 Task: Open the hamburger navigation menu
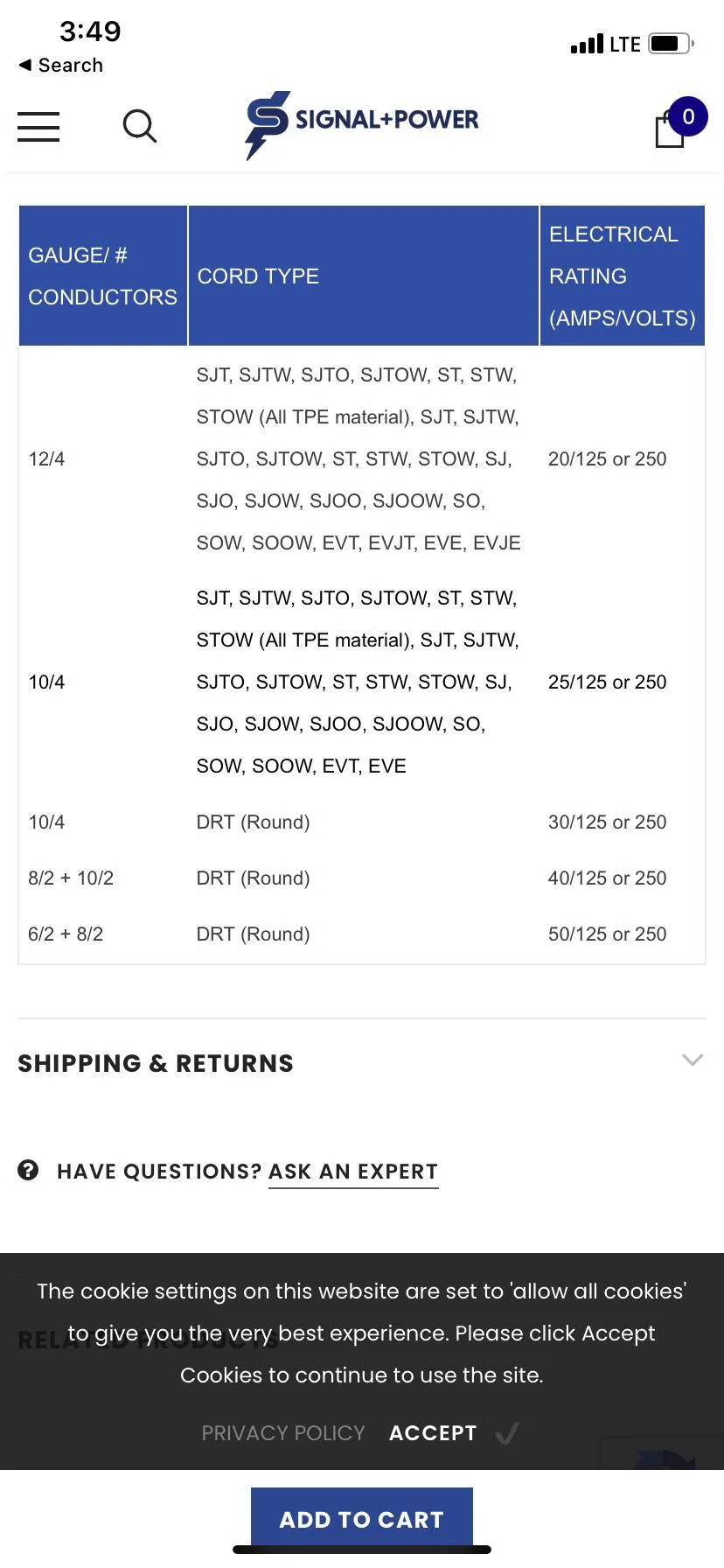pos(38,126)
